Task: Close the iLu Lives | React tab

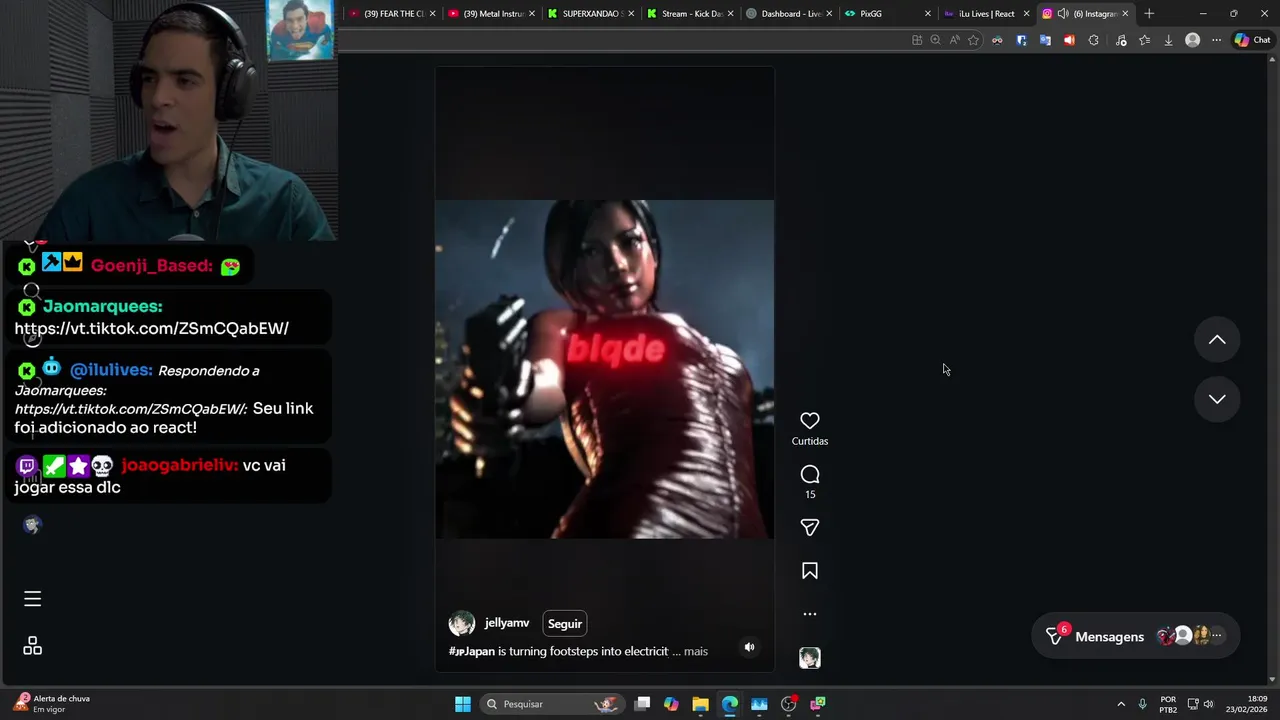Action: [1026, 14]
